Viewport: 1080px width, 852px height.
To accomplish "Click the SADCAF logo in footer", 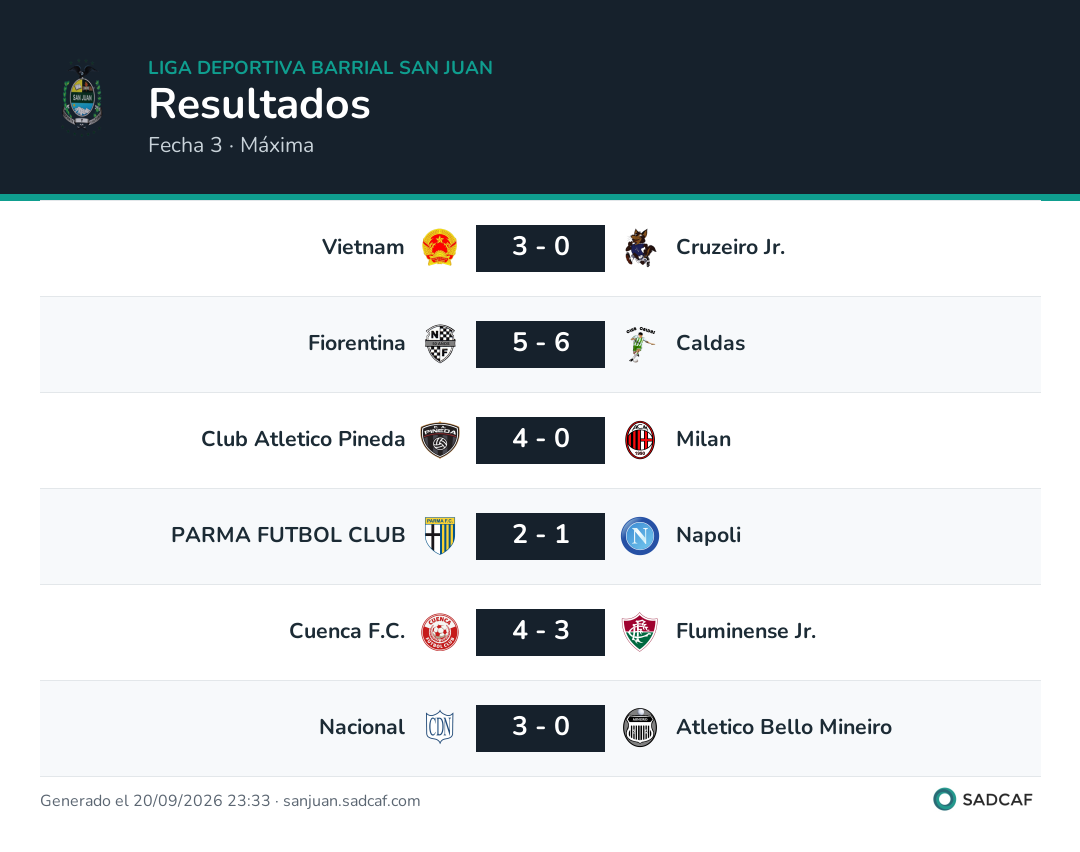I will tap(983, 799).
